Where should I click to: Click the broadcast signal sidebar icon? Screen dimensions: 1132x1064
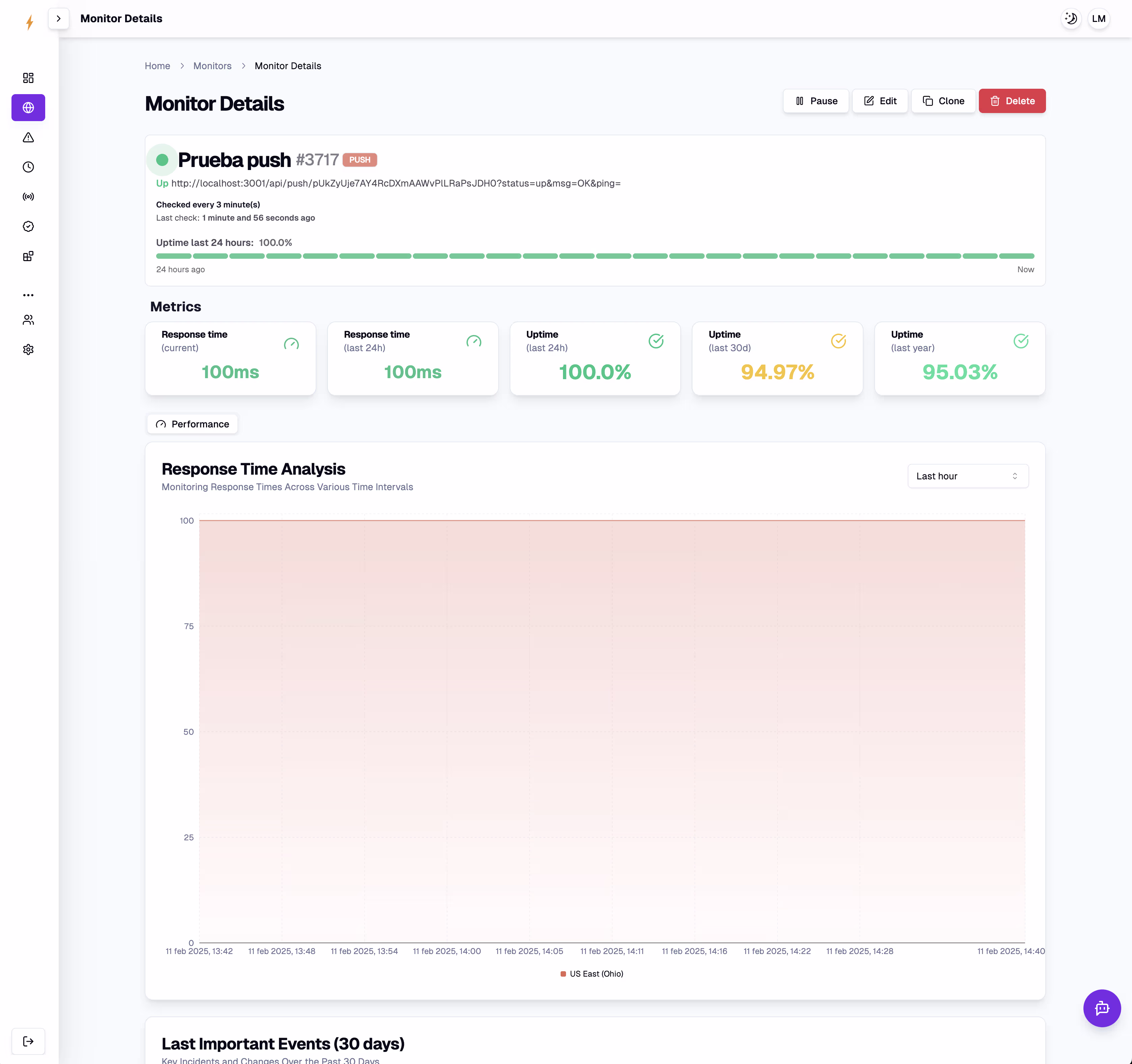pyautogui.click(x=28, y=197)
